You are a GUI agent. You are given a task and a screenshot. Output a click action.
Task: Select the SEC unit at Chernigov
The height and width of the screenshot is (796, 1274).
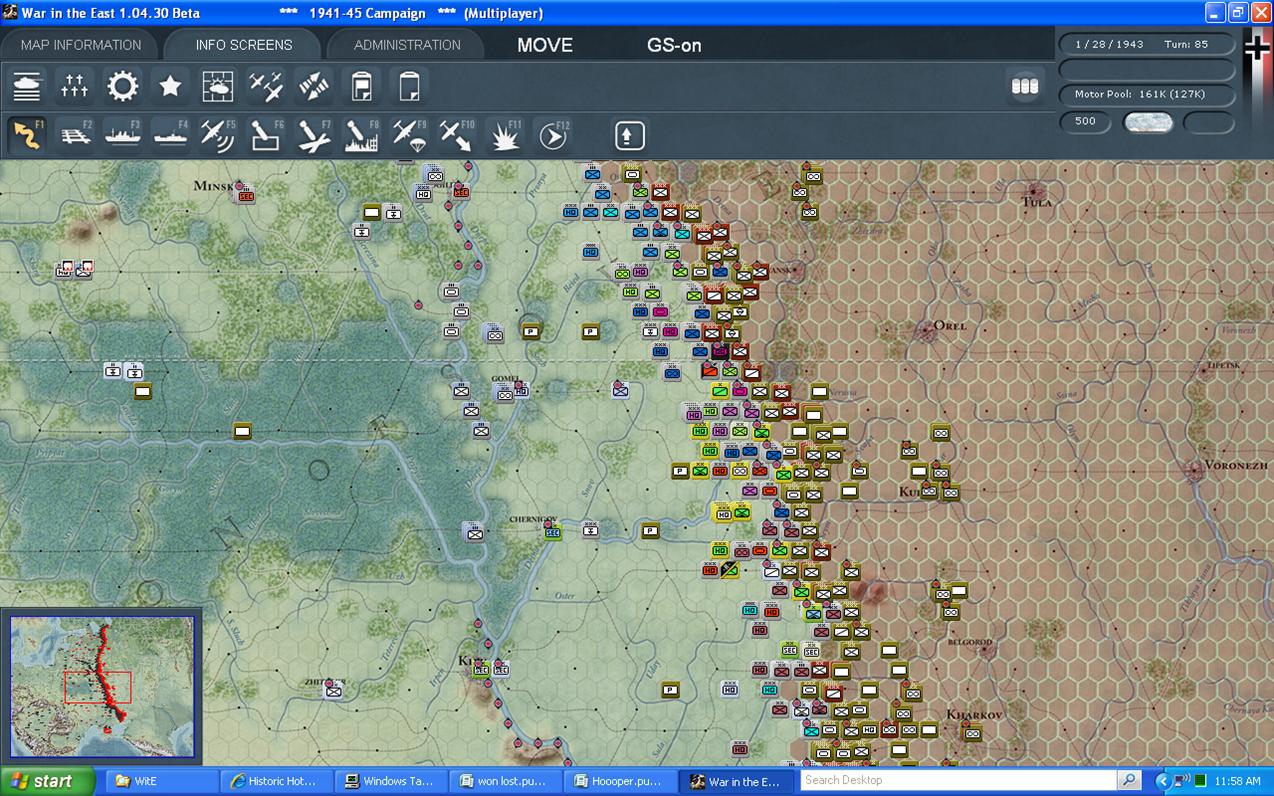point(552,533)
